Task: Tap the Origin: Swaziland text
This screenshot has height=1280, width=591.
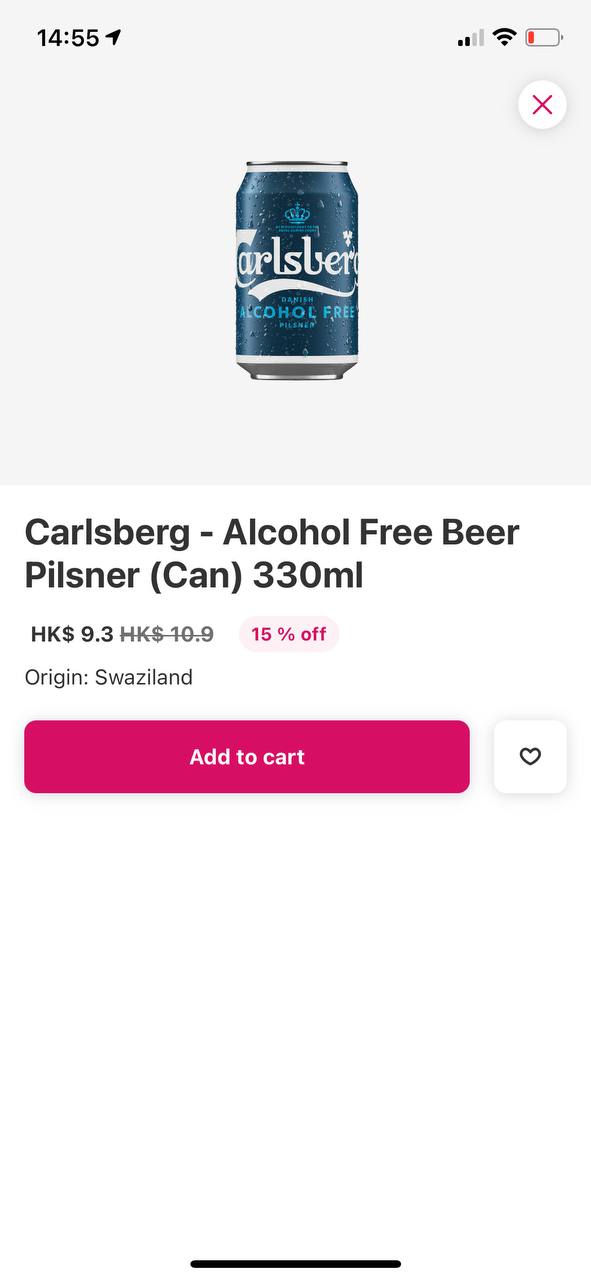Action: [x=109, y=677]
